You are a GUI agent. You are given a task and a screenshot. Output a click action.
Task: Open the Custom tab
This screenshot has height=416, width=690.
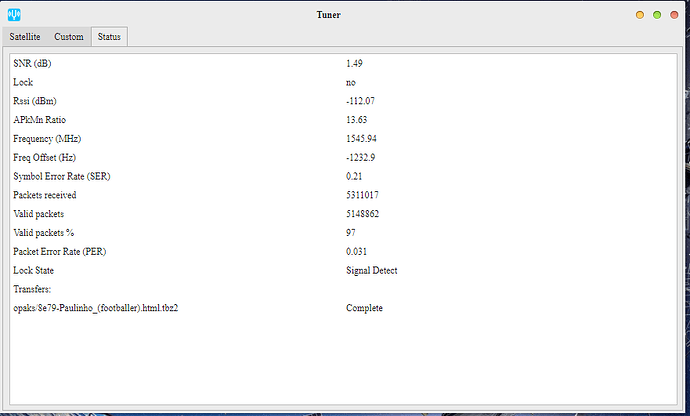pos(69,37)
